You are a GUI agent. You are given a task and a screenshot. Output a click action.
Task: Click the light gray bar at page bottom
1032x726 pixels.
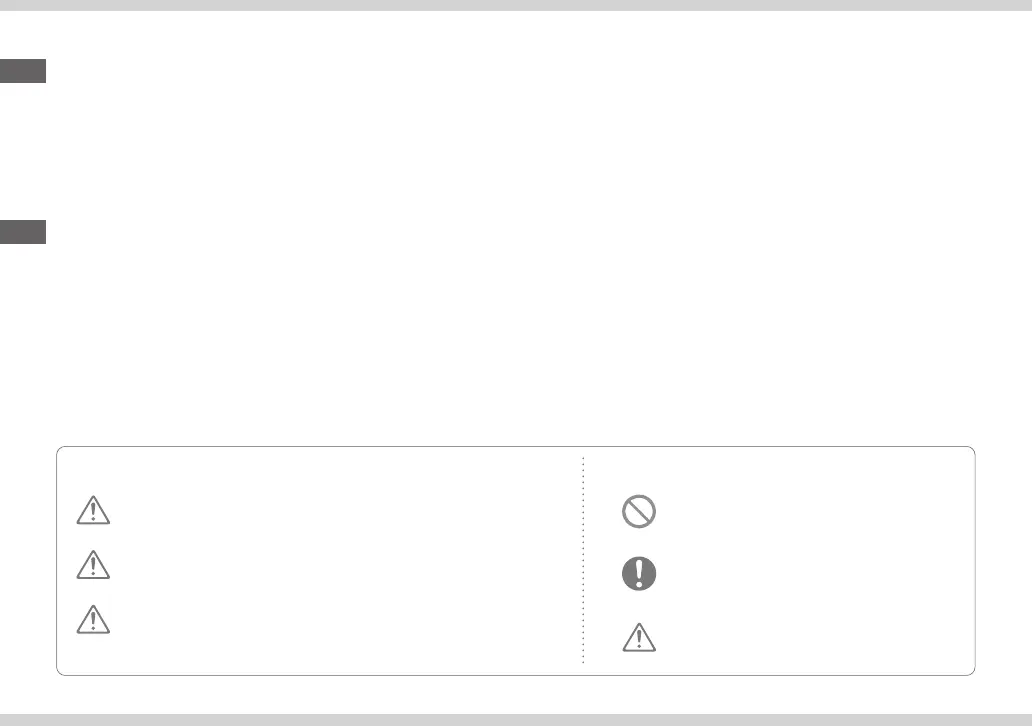[516, 720]
